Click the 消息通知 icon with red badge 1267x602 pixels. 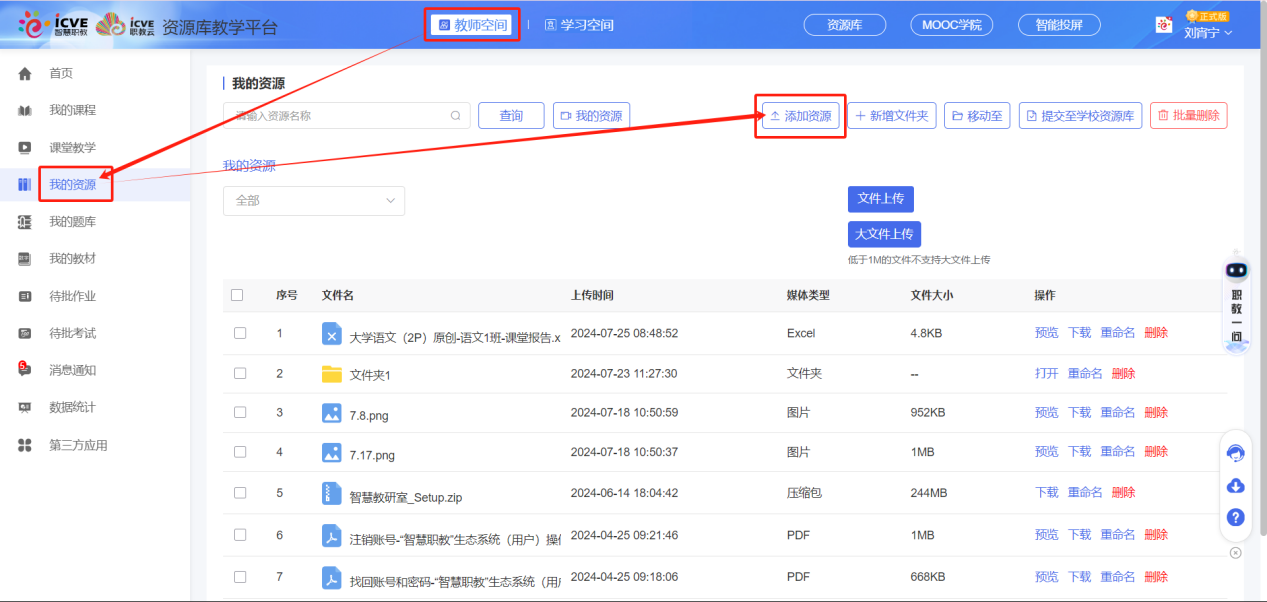tap(25, 370)
